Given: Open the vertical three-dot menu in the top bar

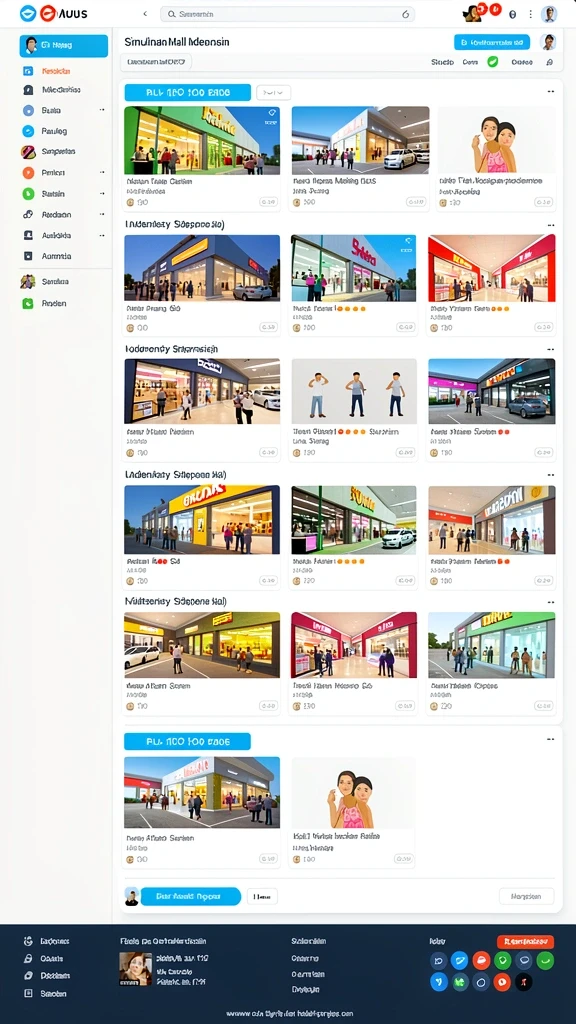Looking at the screenshot, I should click(530, 14).
